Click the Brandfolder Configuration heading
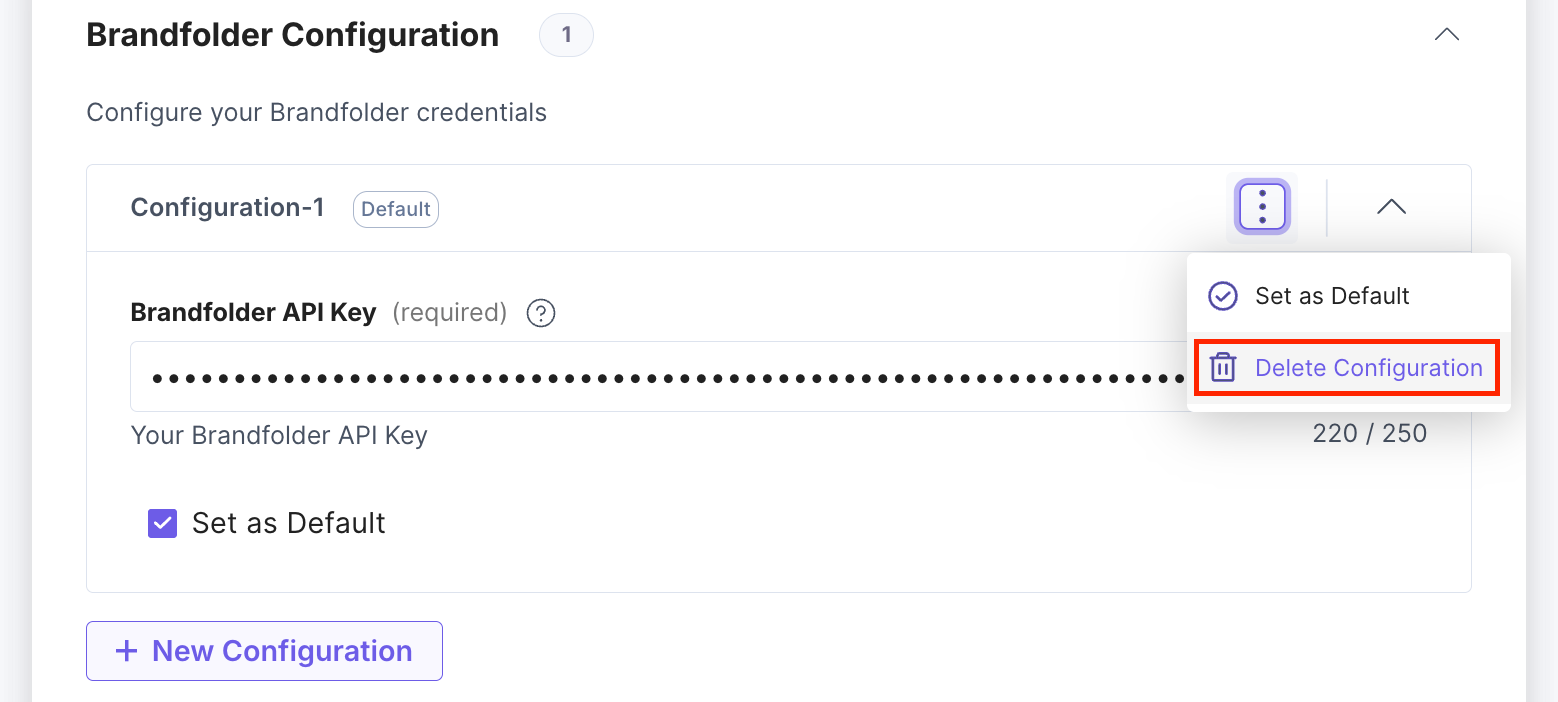The height and width of the screenshot is (702, 1558). pyautogui.click(x=292, y=34)
